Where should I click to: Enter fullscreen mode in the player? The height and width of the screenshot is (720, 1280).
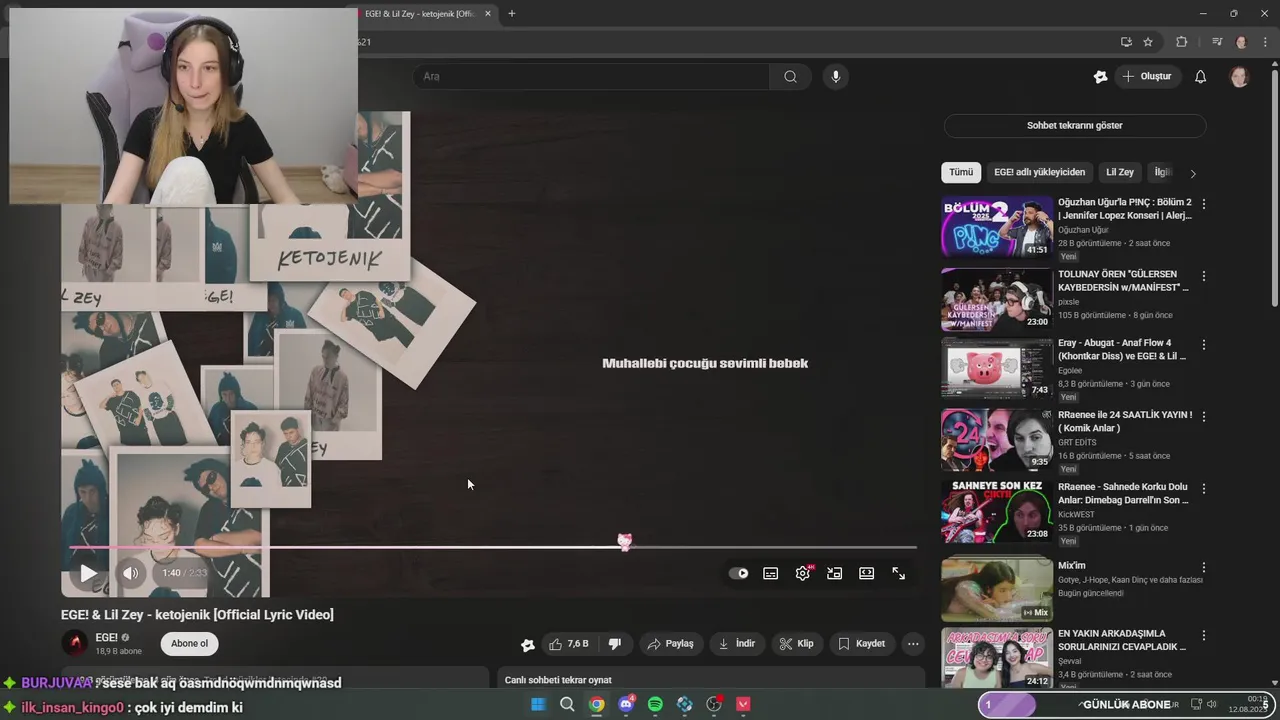tap(899, 573)
